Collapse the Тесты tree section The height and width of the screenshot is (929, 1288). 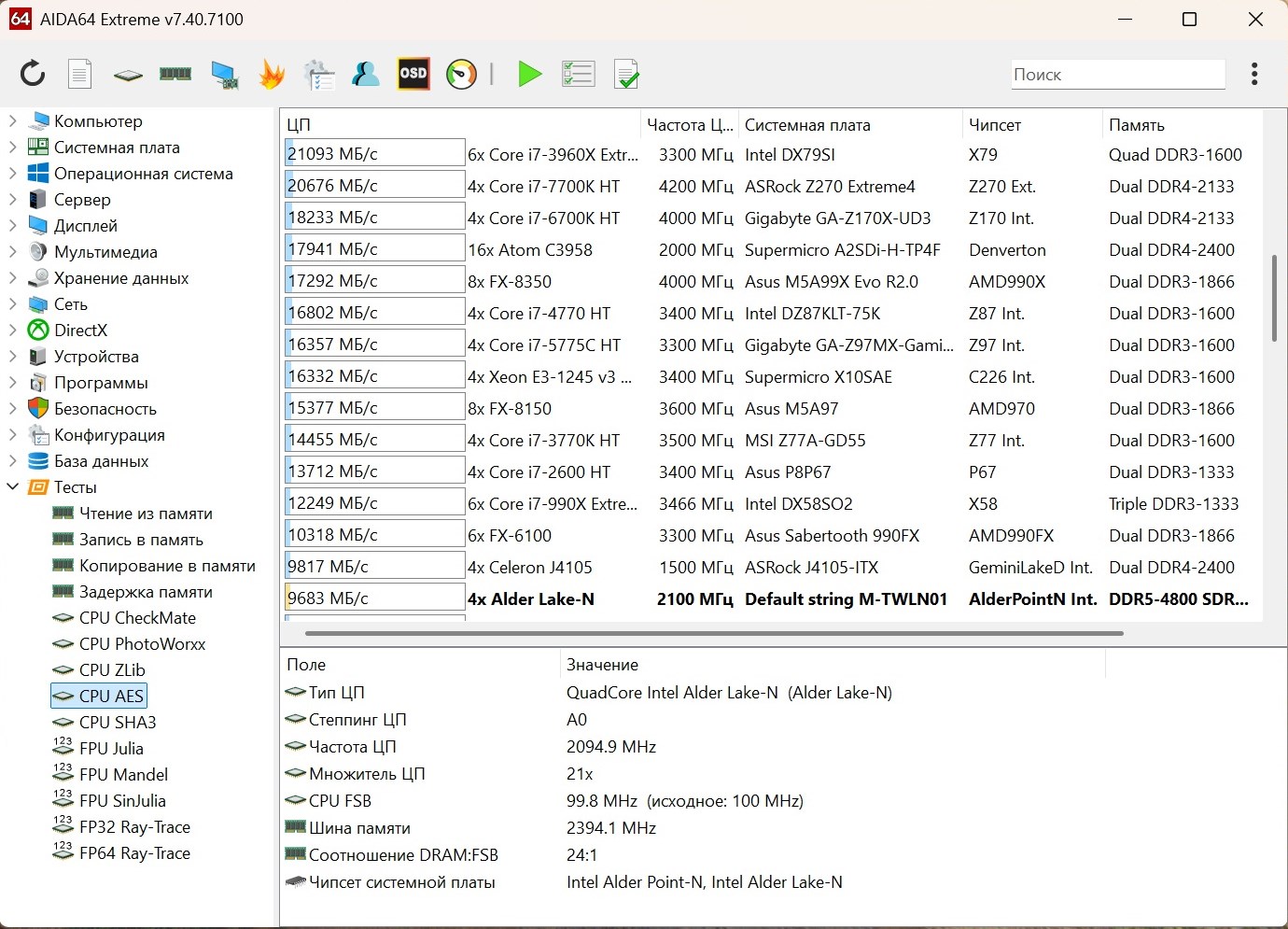[x=13, y=486]
